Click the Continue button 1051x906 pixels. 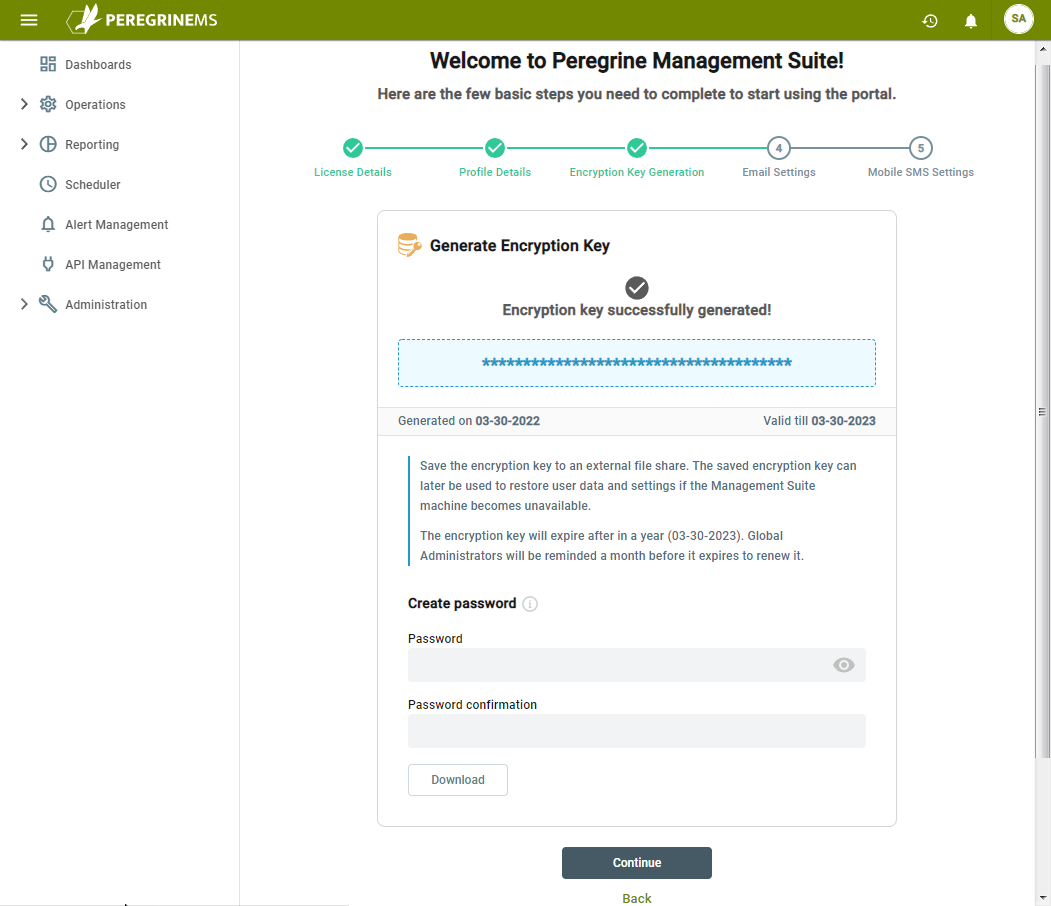tap(637, 863)
